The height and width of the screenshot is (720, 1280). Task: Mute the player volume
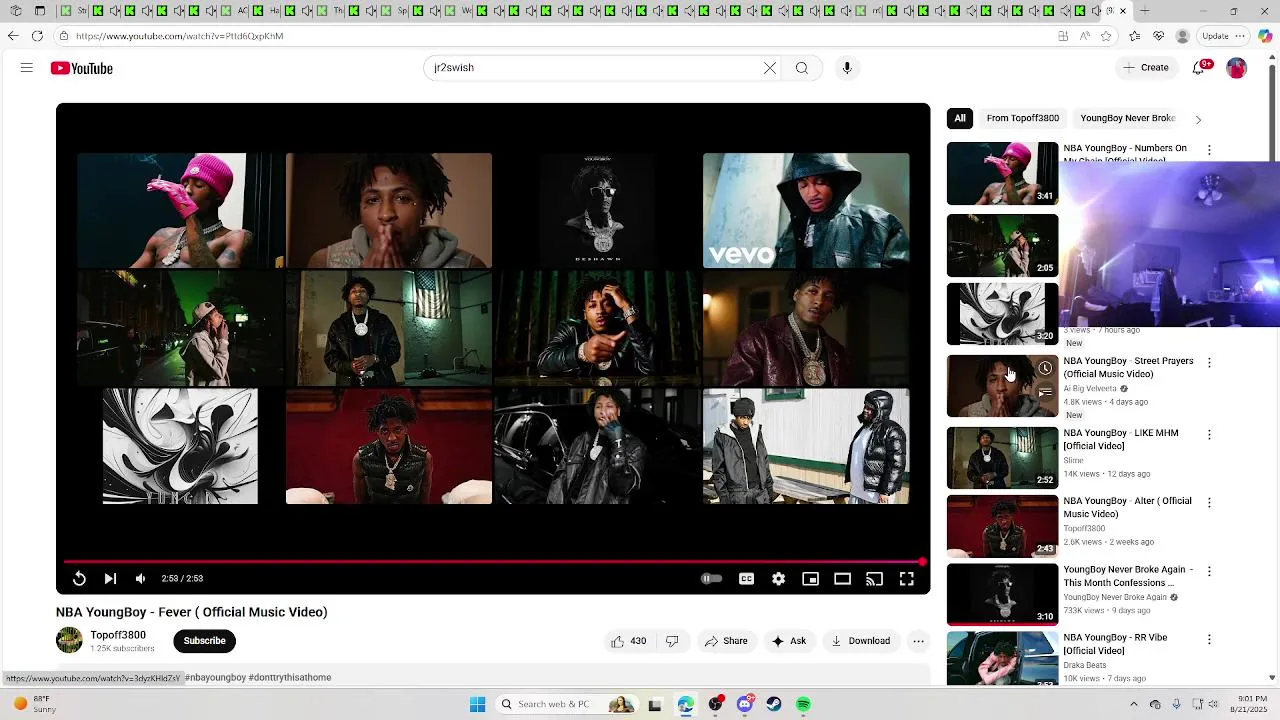pos(141,578)
